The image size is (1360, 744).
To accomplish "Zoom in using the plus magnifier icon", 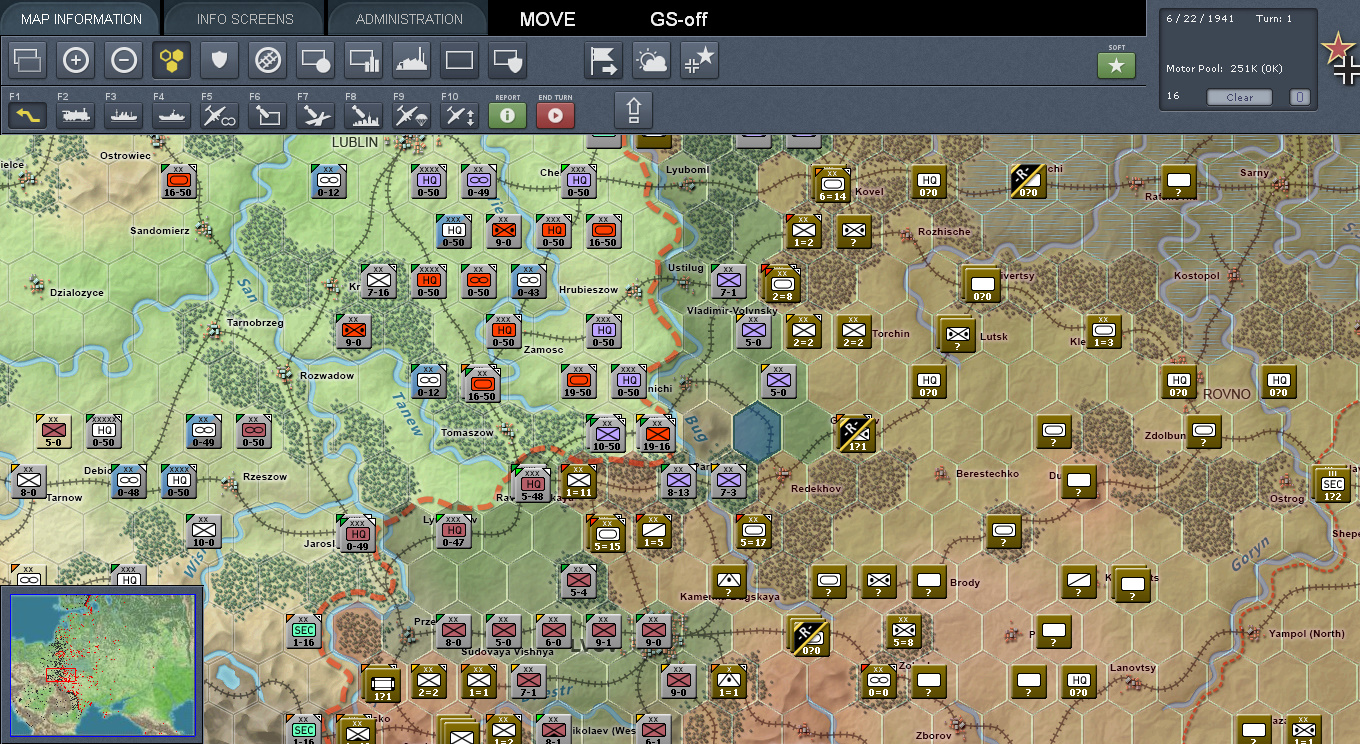I will tap(75, 61).
